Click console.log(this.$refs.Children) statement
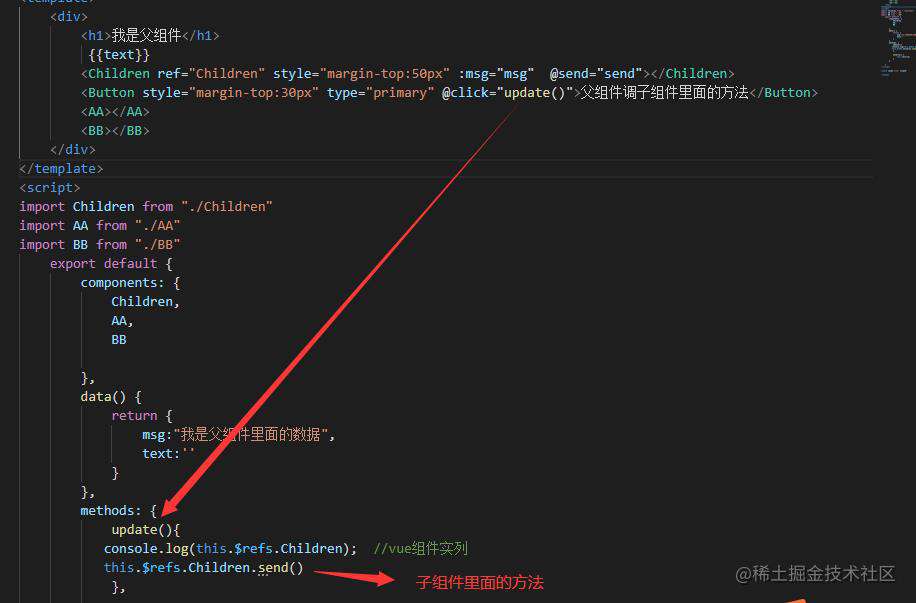The image size is (916, 603). tap(230, 549)
